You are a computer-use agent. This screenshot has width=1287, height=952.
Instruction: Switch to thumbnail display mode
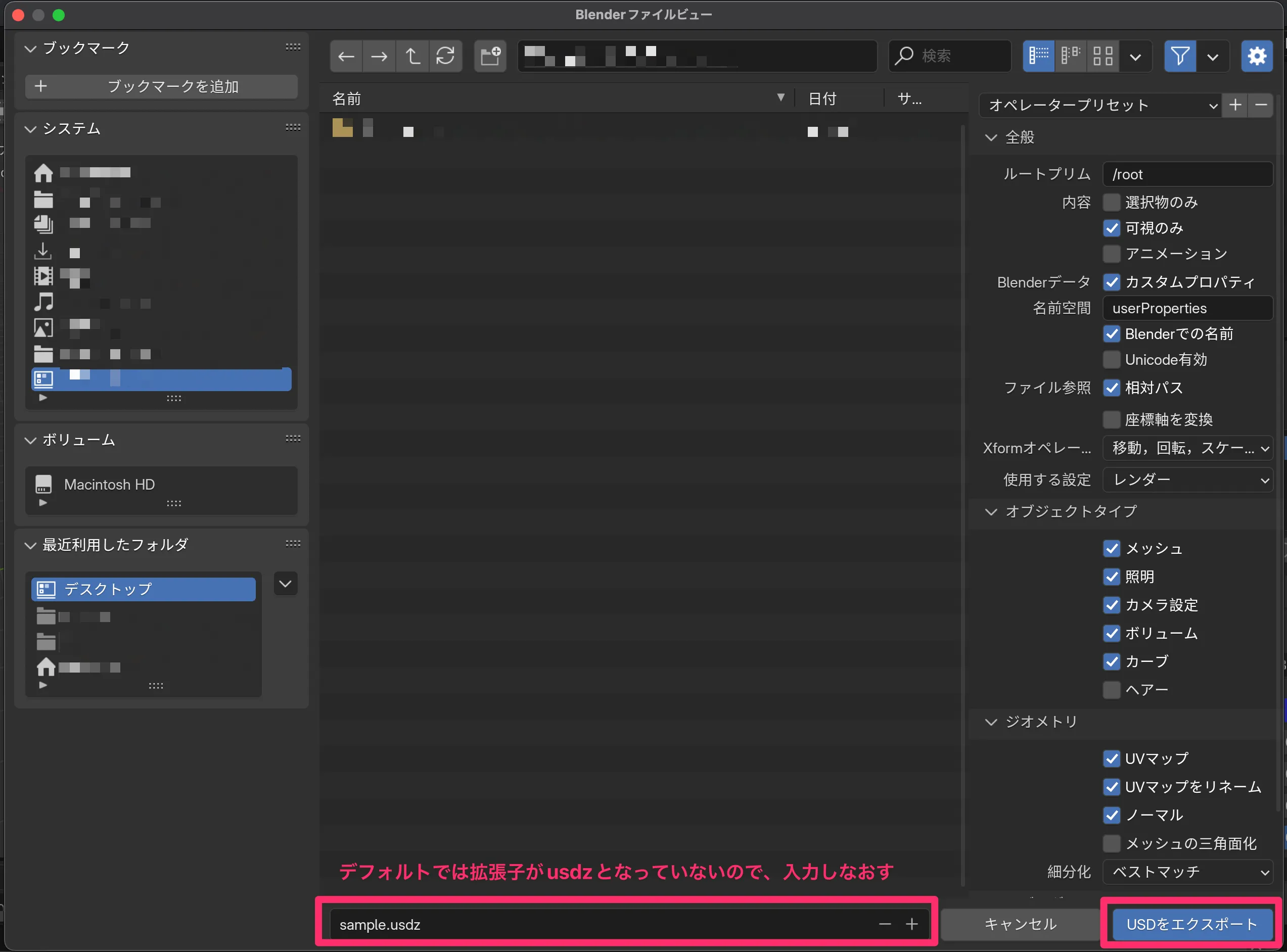(x=1102, y=56)
